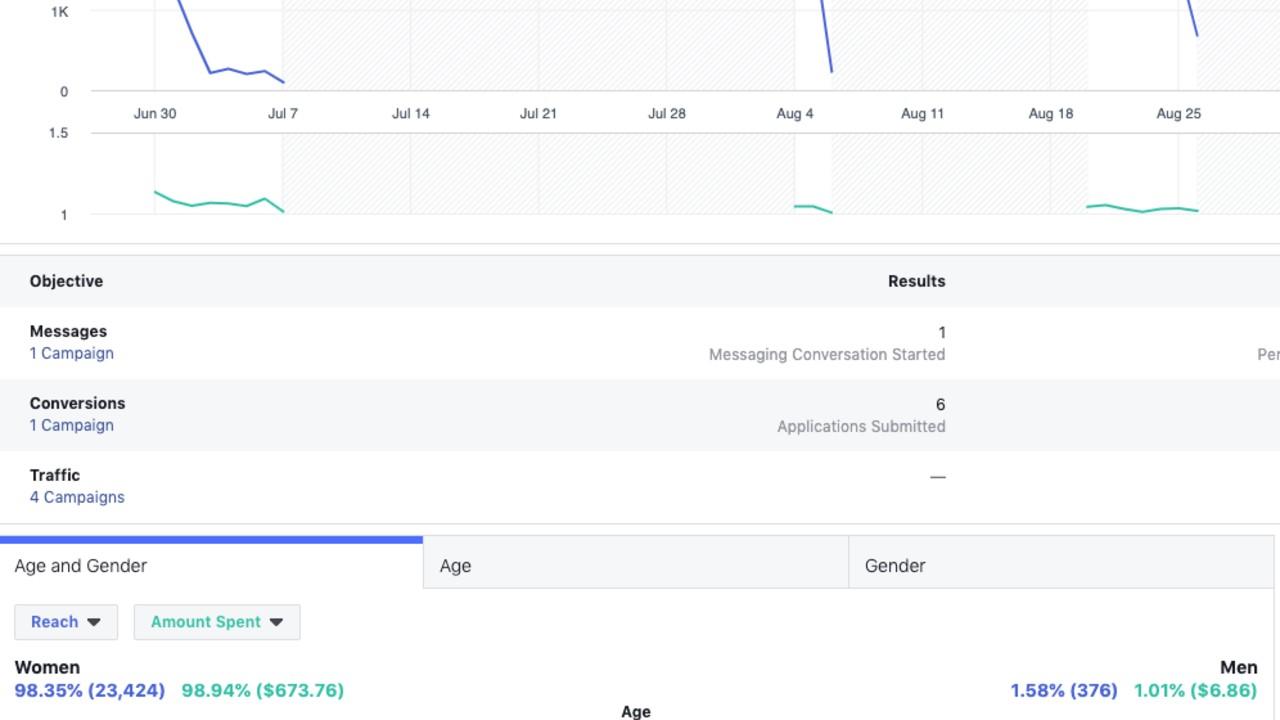Image resolution: width=1280 pixels, height=720 pixels.
Task: Click the Jun 30 date label on chart
Action: coord(155,114)
